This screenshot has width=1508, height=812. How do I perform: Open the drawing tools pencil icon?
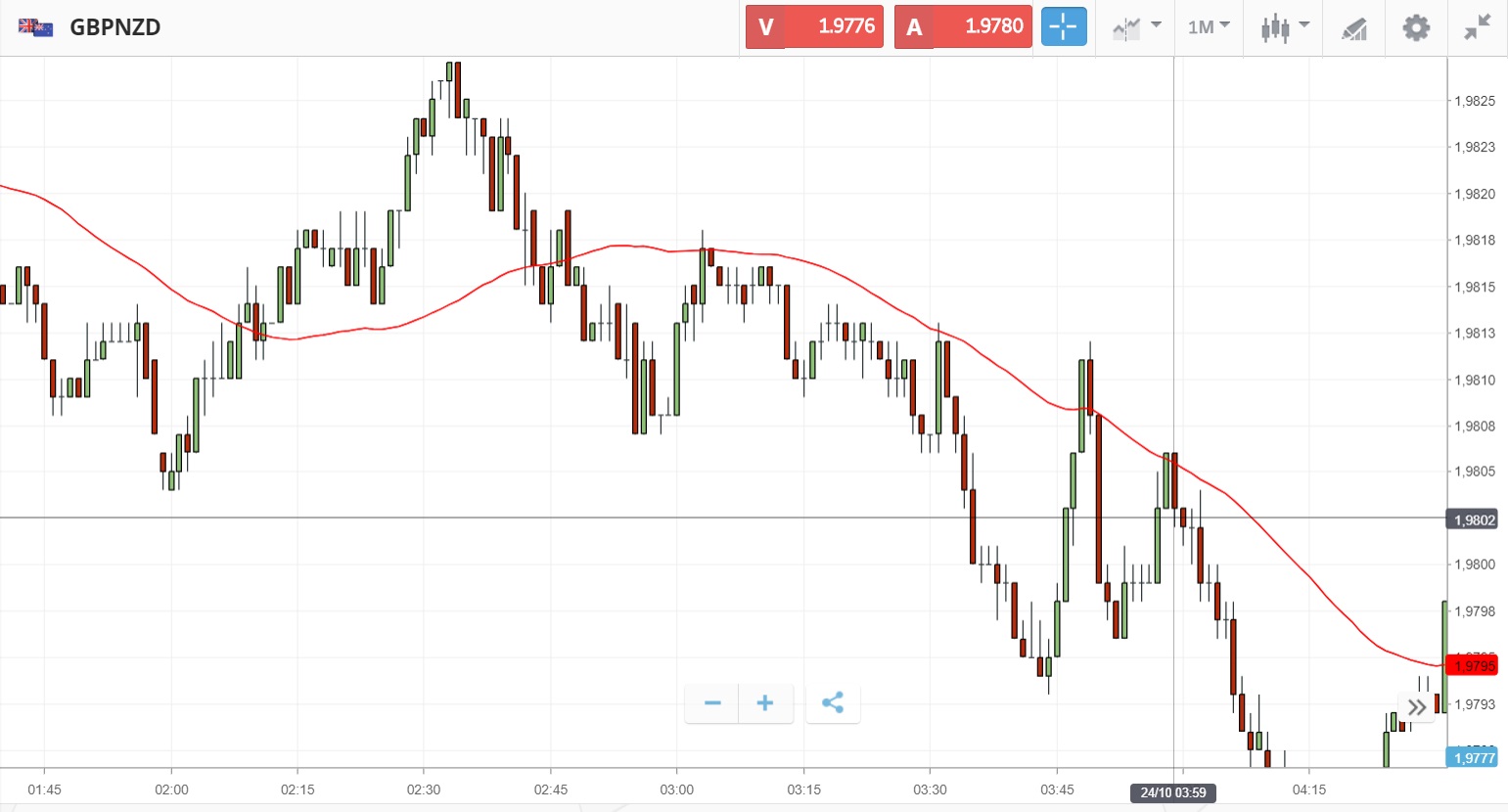click(x=1354, y=28)
